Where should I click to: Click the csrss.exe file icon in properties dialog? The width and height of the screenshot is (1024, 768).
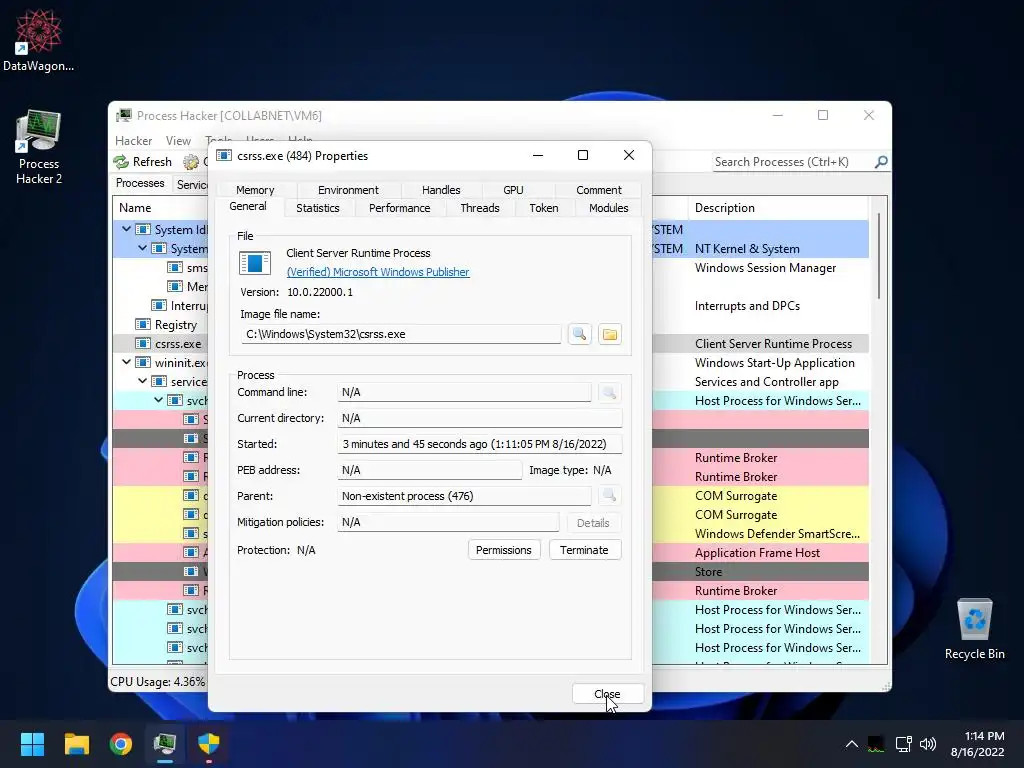tap(254, 263)
